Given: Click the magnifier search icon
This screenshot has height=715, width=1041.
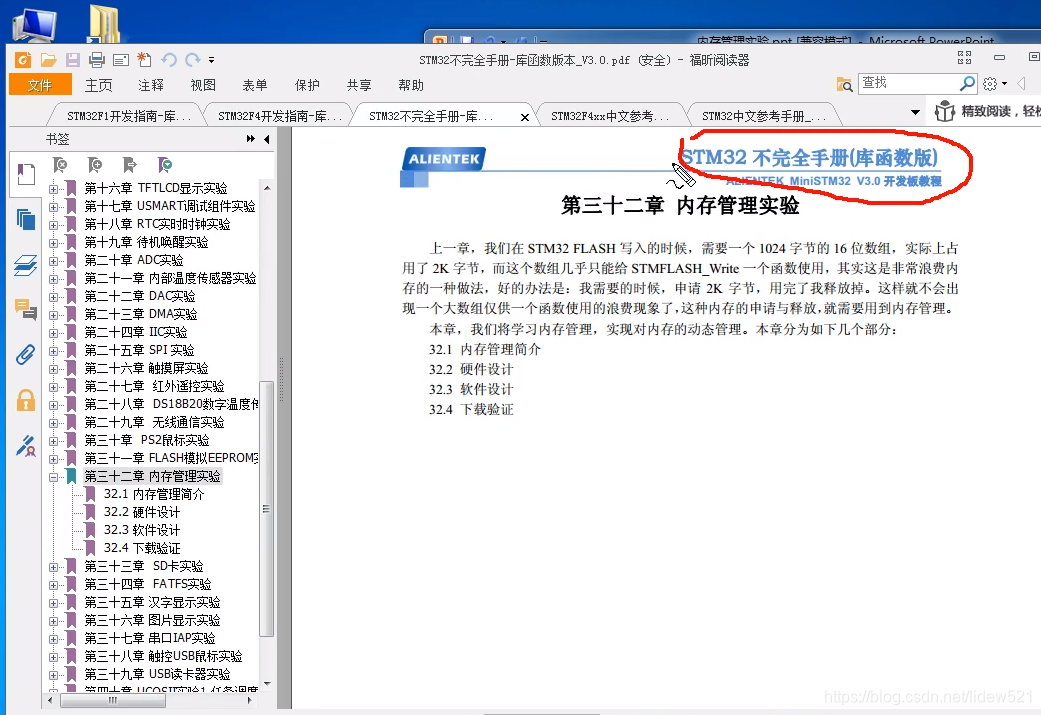Looking at the screenshot, I should [967, 83].
